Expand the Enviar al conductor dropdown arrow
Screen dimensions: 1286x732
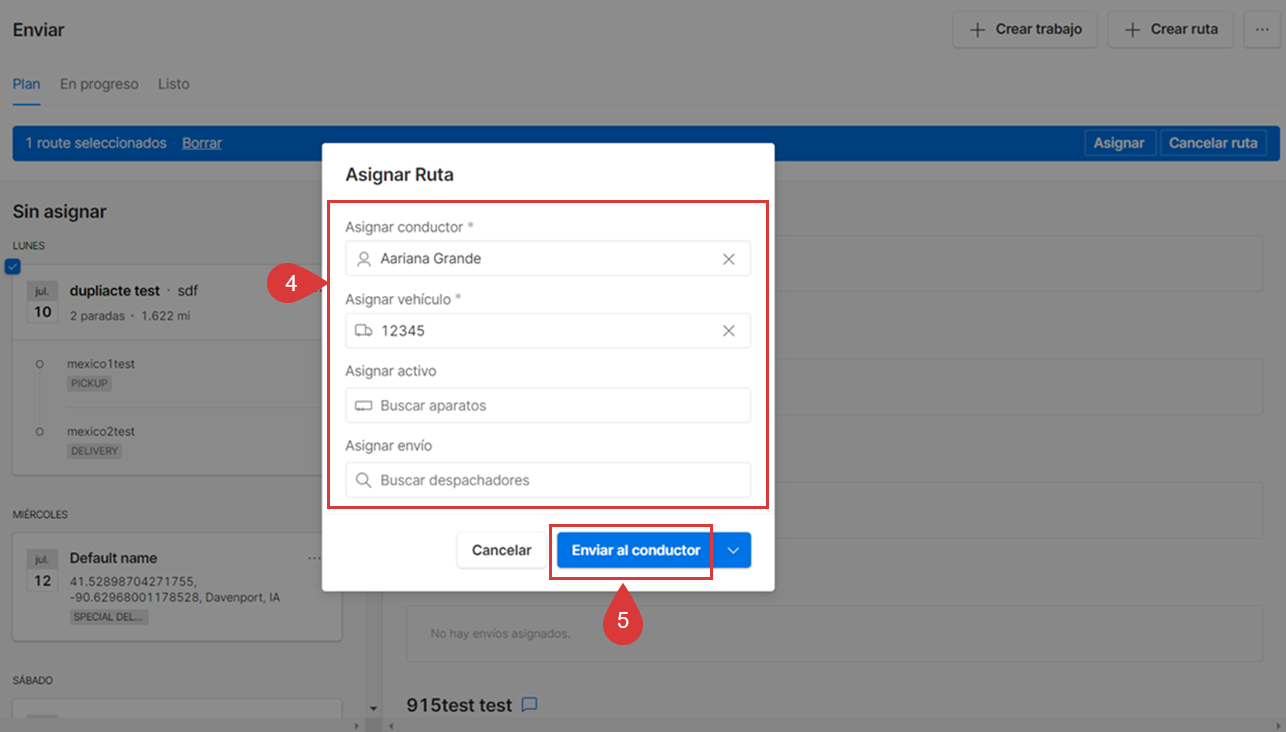tap(733, 550)
